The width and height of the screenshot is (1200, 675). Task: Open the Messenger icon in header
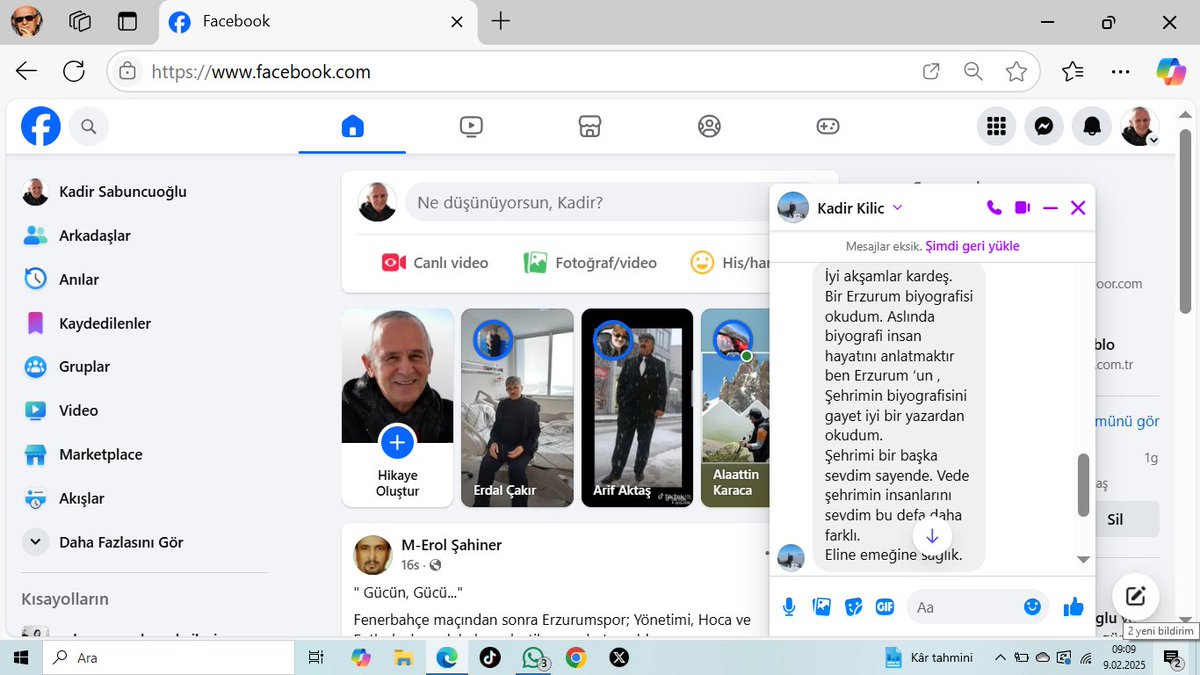point(1044,126)
